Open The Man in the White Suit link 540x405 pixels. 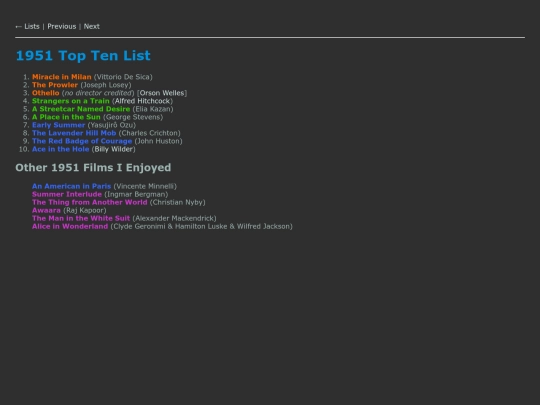coord(81,218)
